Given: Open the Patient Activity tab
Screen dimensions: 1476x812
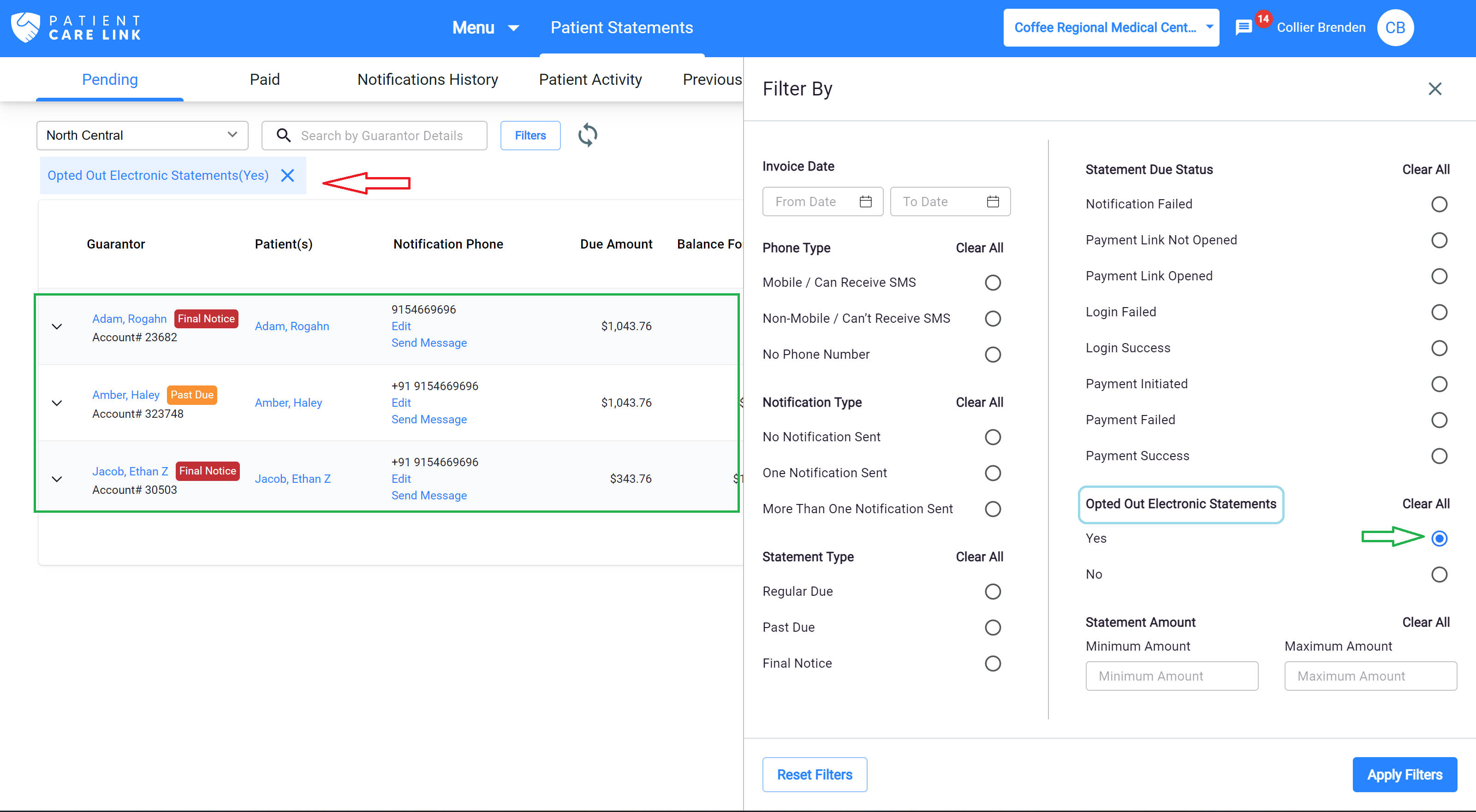Looking at the screenshot, I should pyautogui.click(x=590, y=79).
